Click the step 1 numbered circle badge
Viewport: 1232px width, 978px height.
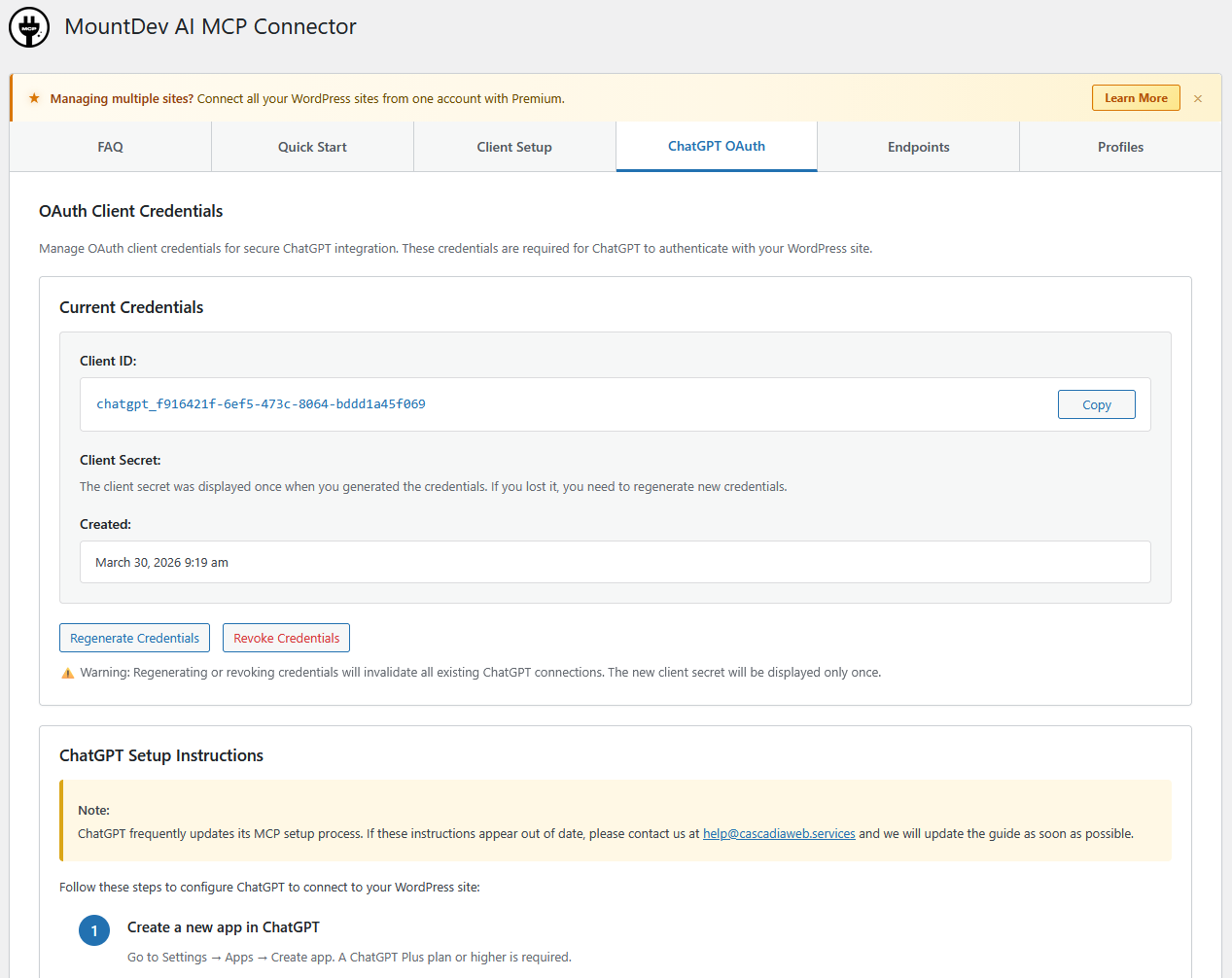coord(94,929)
